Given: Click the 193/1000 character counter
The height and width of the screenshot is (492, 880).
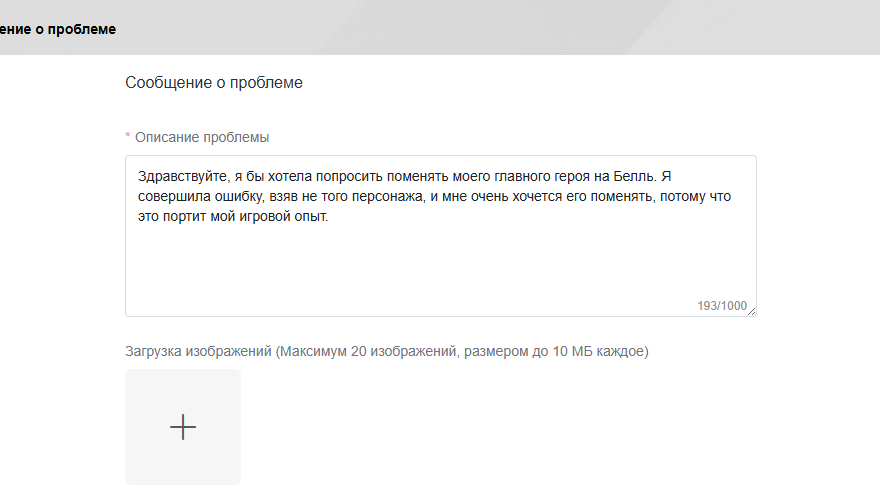Looking at the screenshot, I should (x=721, y=306).
